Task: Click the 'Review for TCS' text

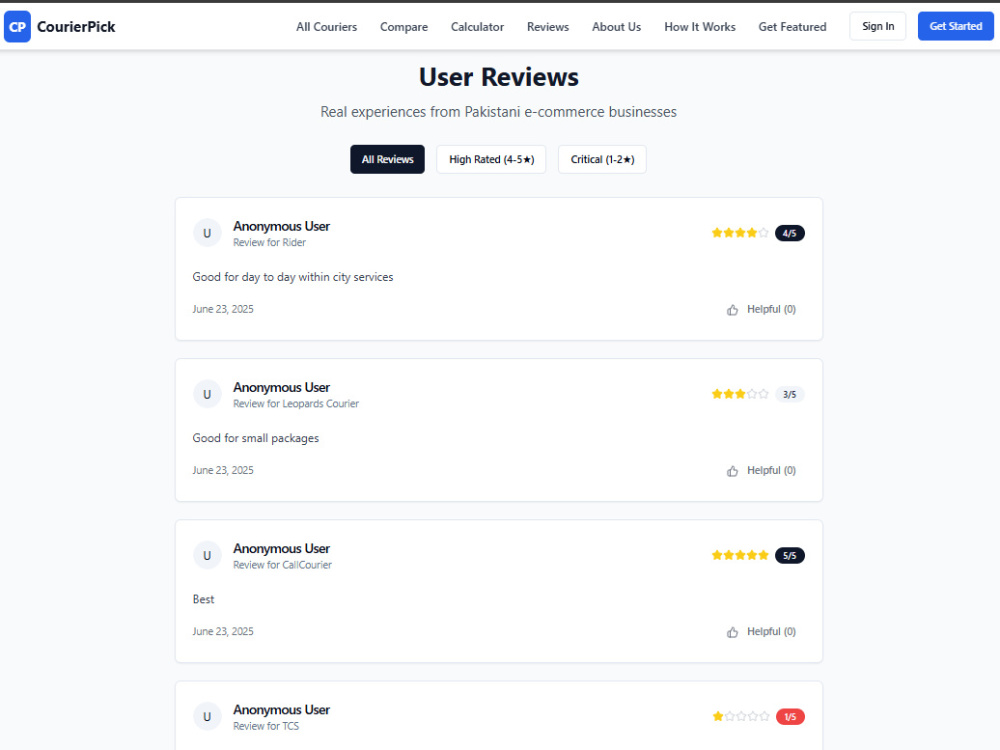Action: 266,726
